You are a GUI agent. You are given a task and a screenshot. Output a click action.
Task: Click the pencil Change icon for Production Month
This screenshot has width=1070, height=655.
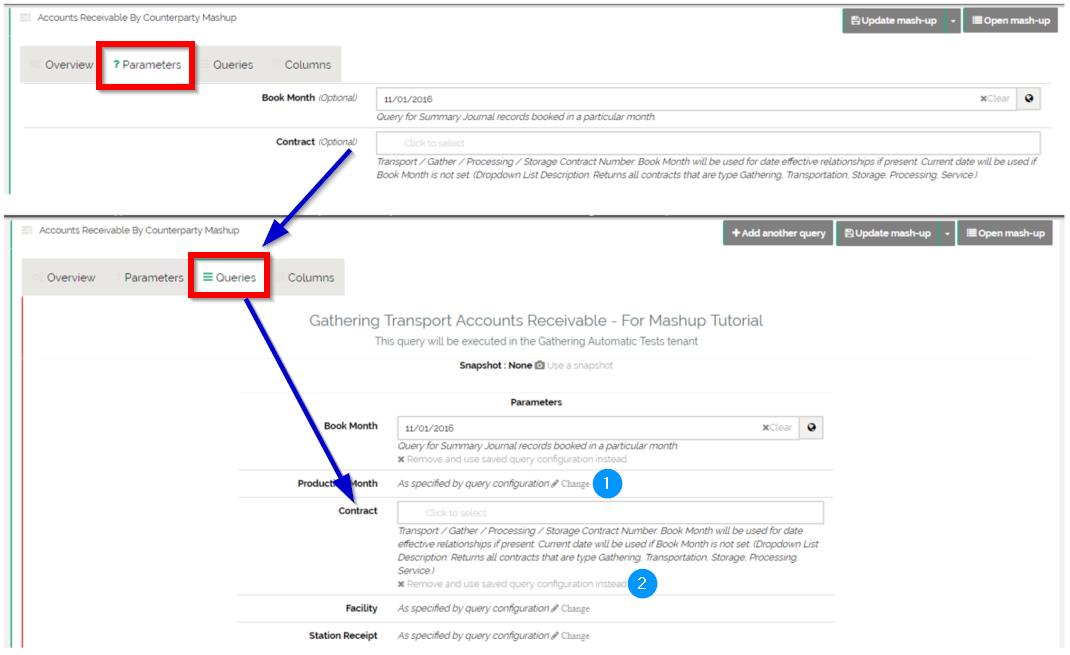point(555,484)
